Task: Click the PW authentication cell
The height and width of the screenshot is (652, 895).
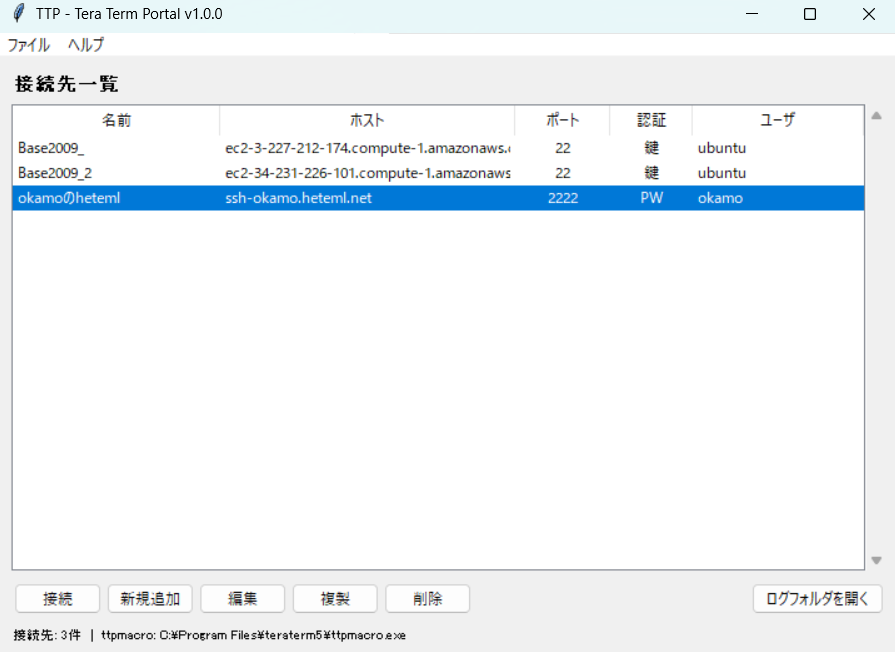Action: tap(651, 198)
